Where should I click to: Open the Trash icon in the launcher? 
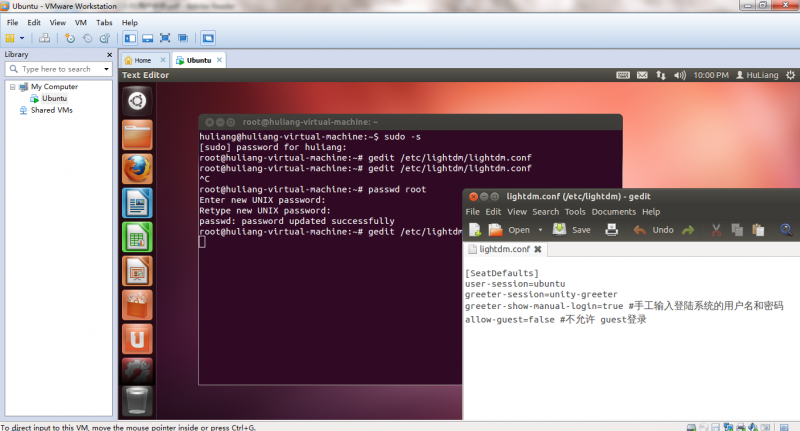137,400
